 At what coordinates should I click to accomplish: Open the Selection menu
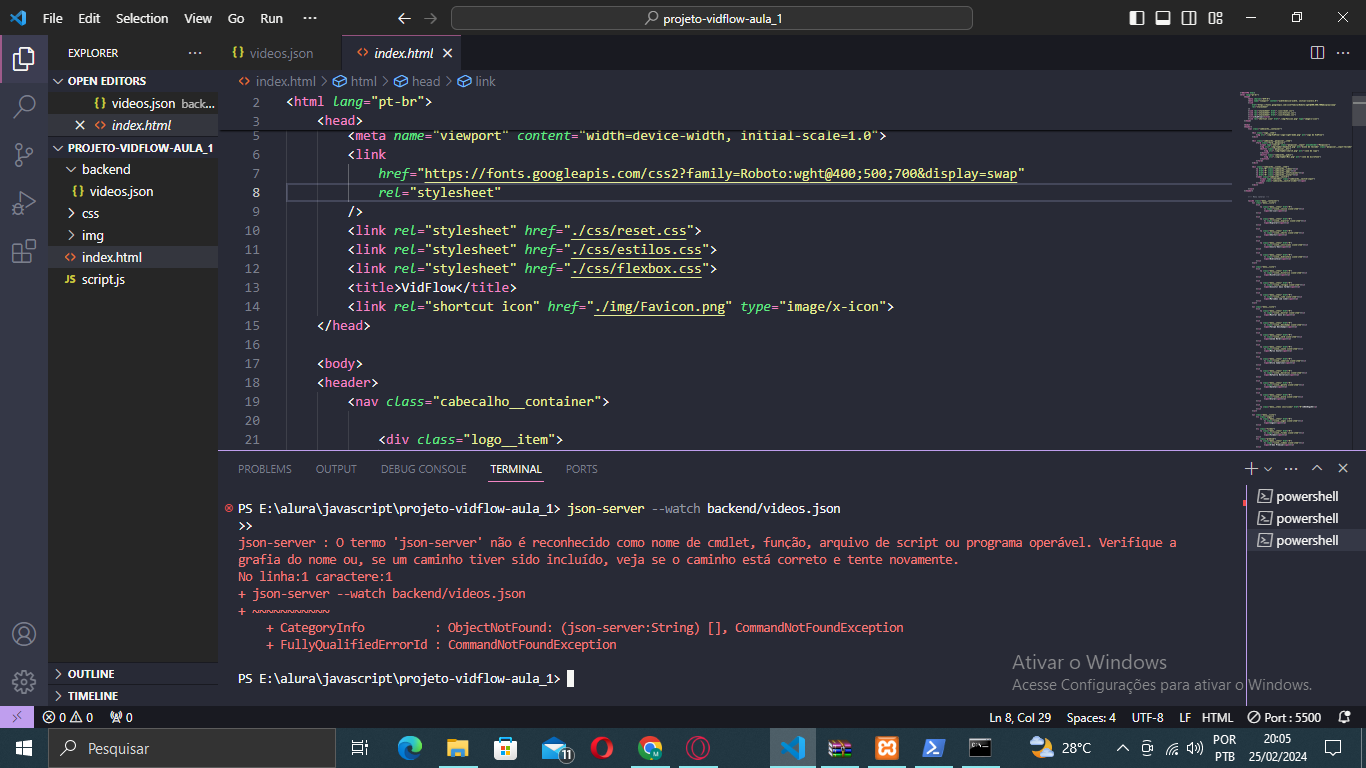pos(142,18)
